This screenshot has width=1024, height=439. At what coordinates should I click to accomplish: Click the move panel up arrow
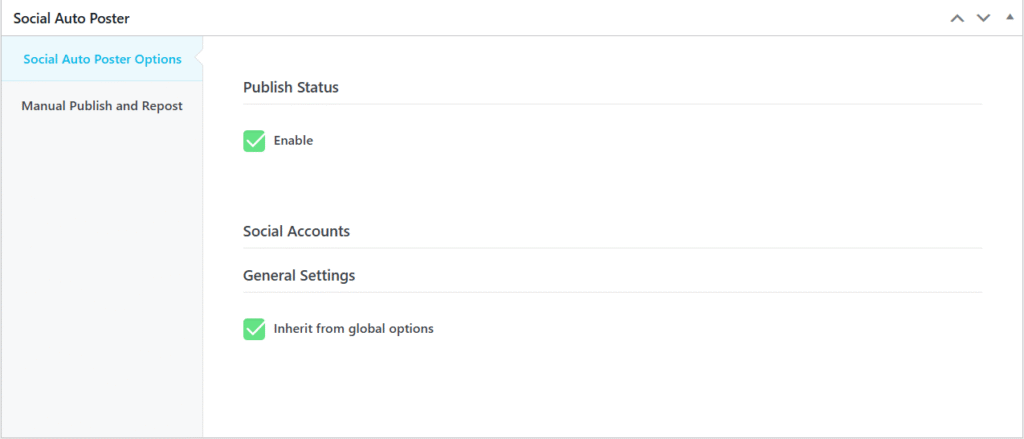(957, 18)
